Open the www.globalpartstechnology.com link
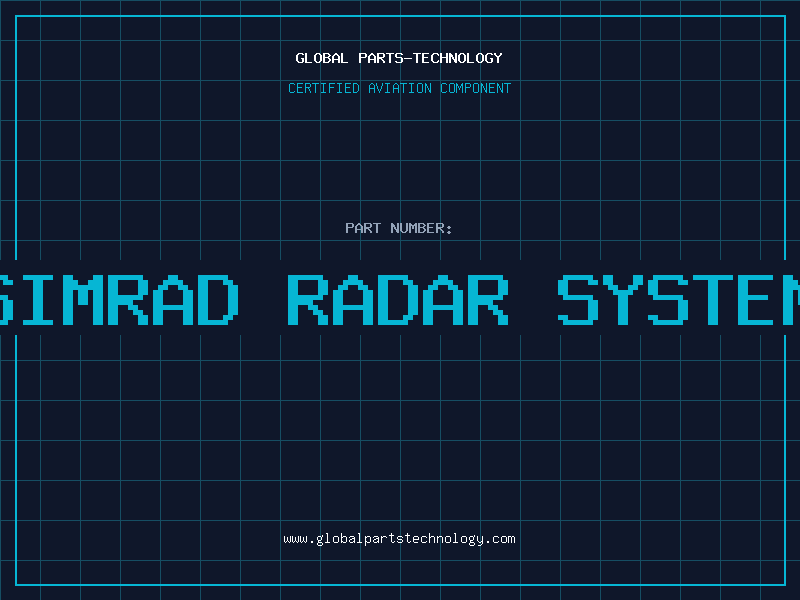800x600 pixels. 399,539
